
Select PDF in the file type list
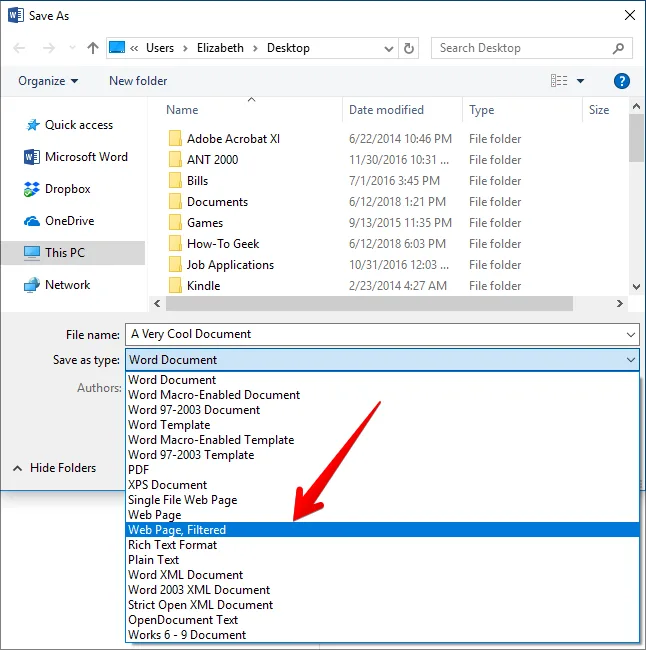(x=139, y=470)
